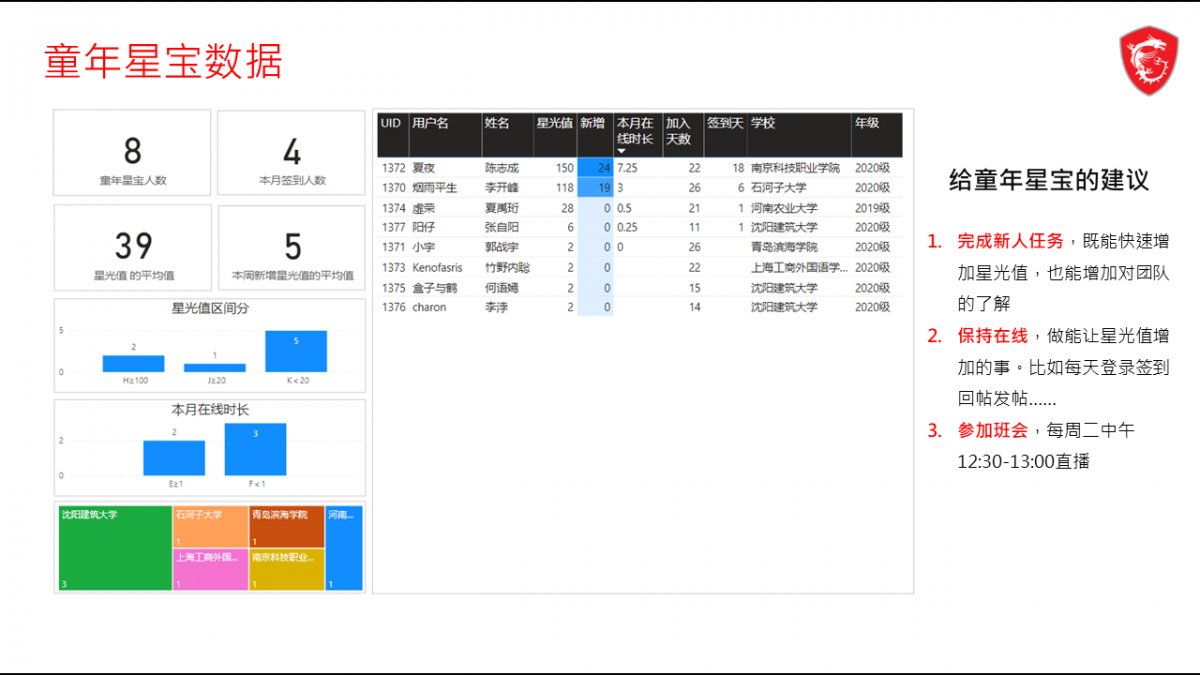Click username 虚荣 in the table

tap(424, 208)
